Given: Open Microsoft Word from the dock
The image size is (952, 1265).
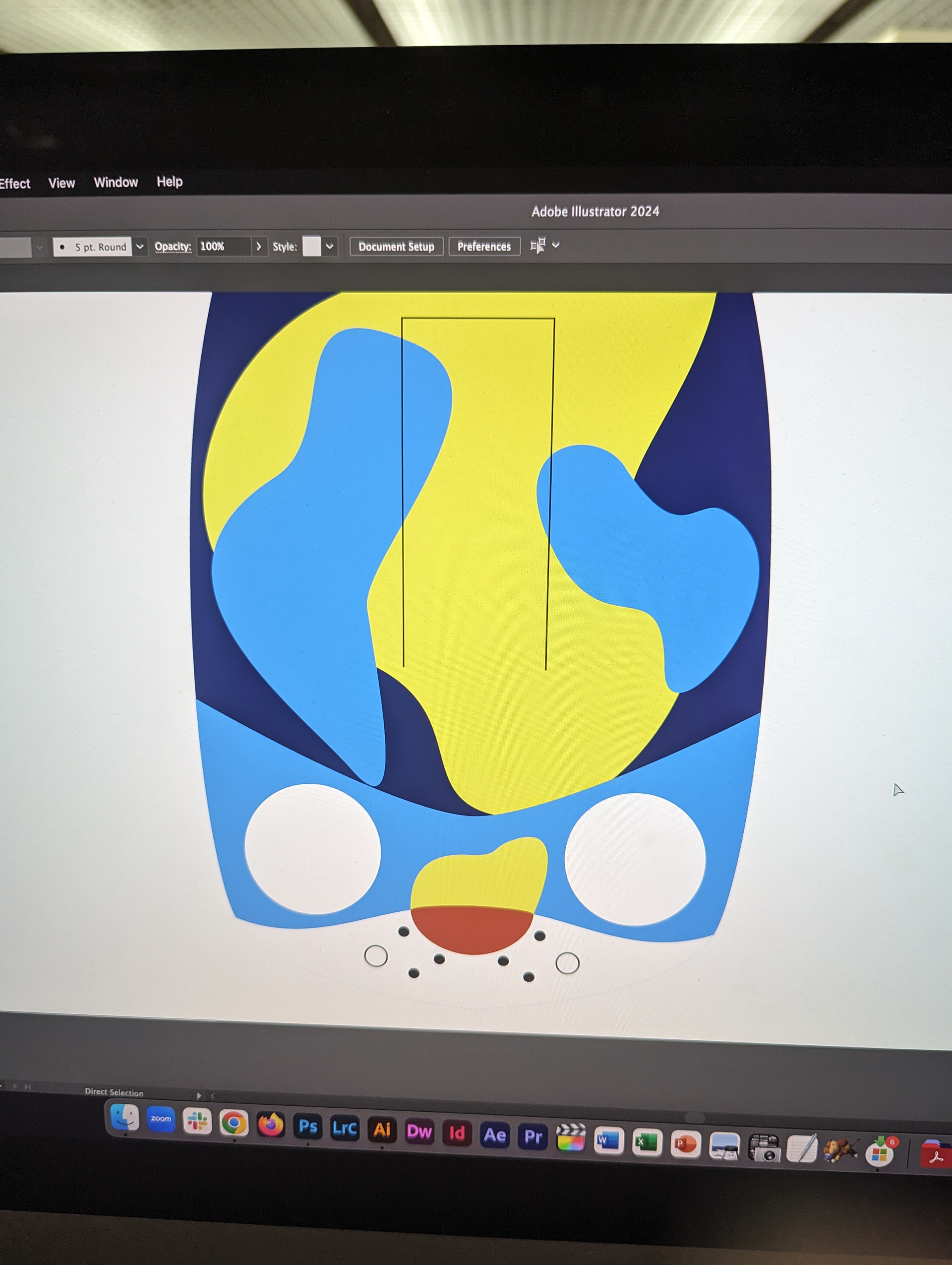Looking at the screenshot, I should (608, 1141).
